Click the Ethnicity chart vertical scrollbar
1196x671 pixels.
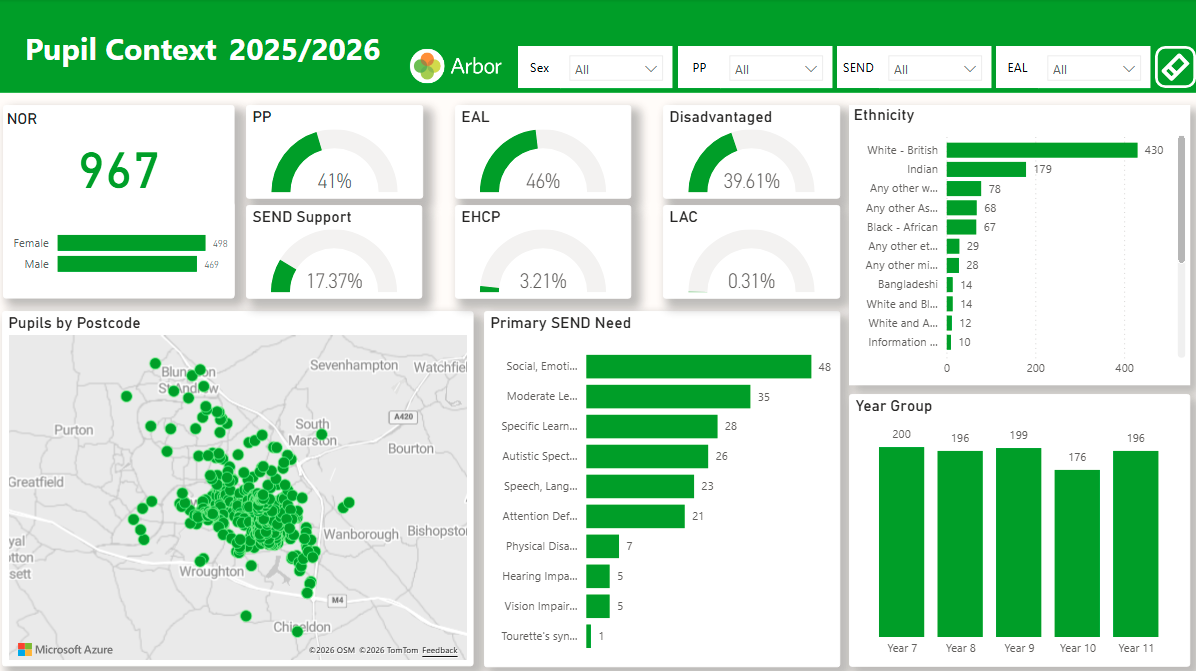(1181, 200)
